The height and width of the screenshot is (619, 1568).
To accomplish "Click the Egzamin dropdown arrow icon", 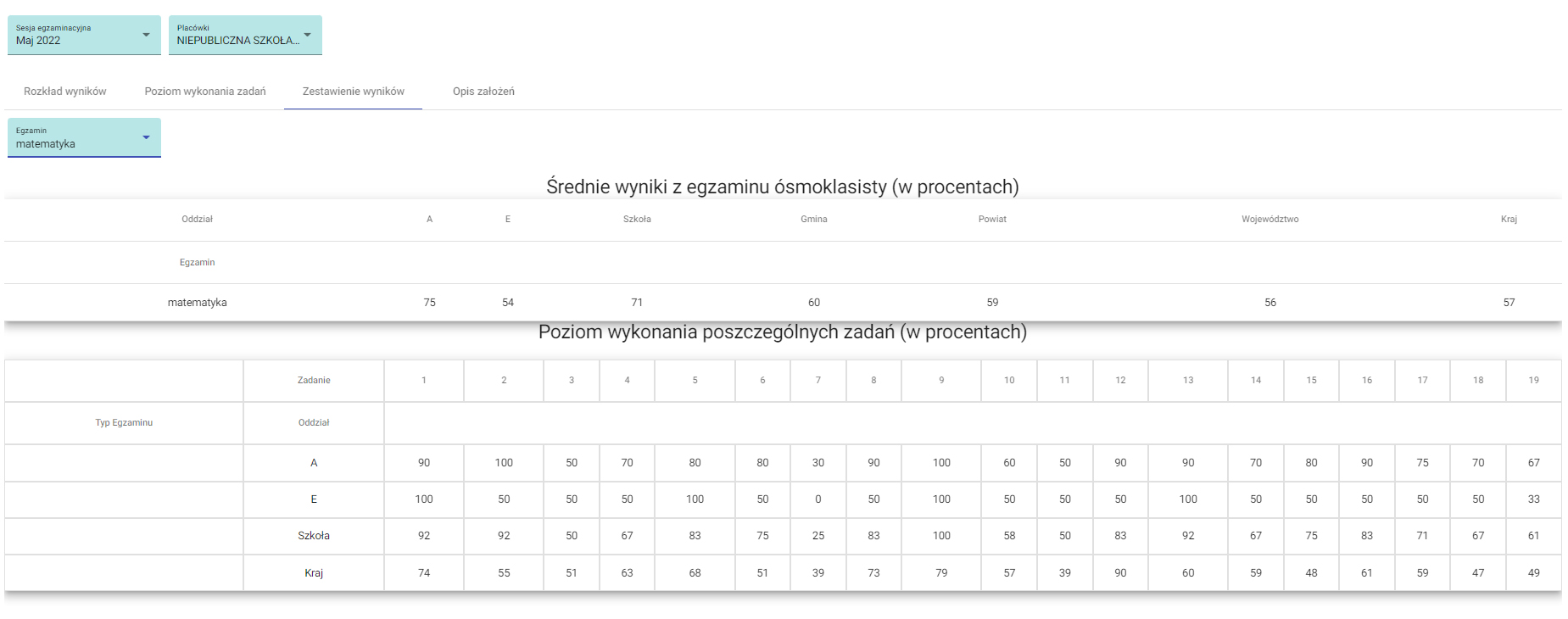I will click(146, 137).
